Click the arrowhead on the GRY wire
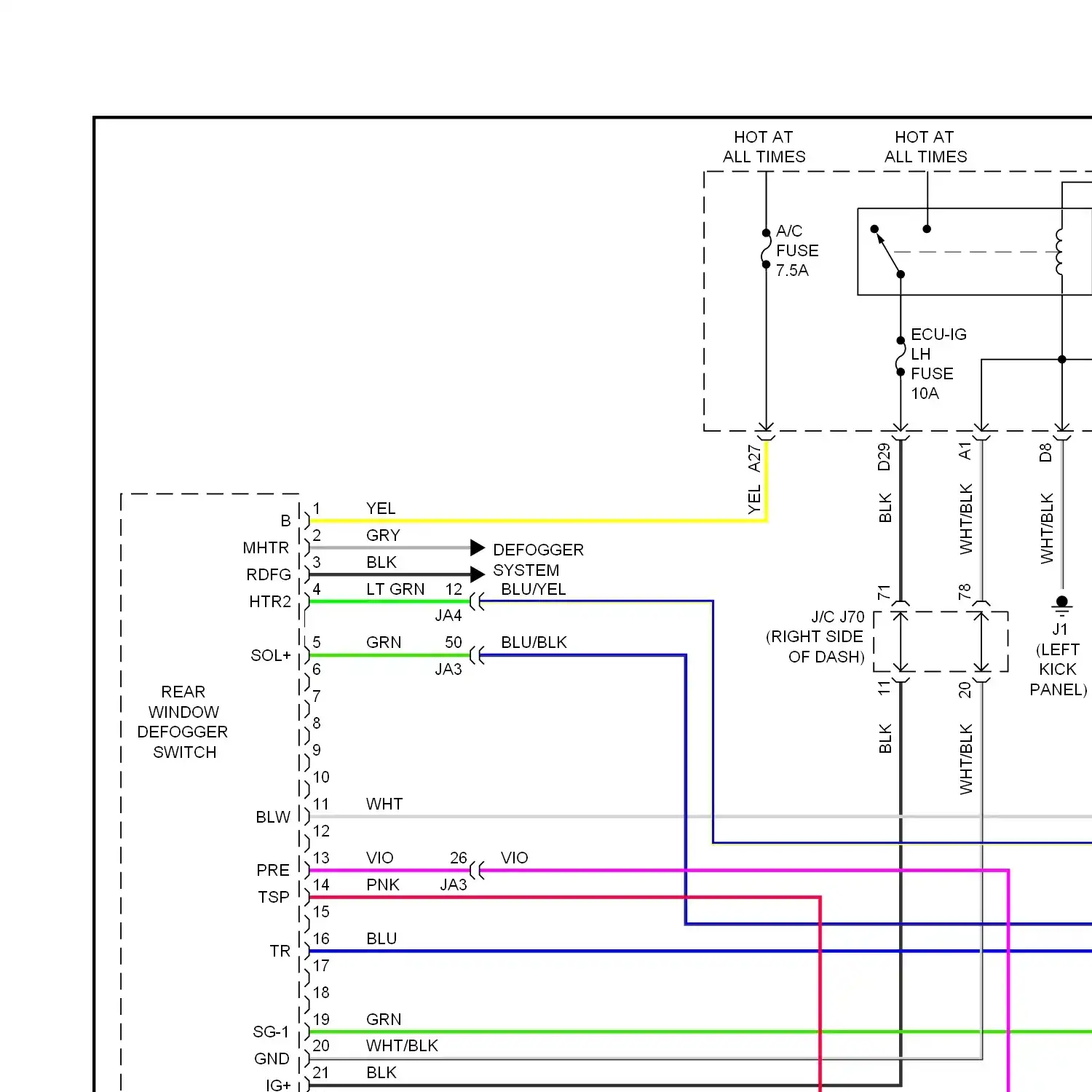The height and width of the screenshot is (1092, 1092). pos(478,547)
